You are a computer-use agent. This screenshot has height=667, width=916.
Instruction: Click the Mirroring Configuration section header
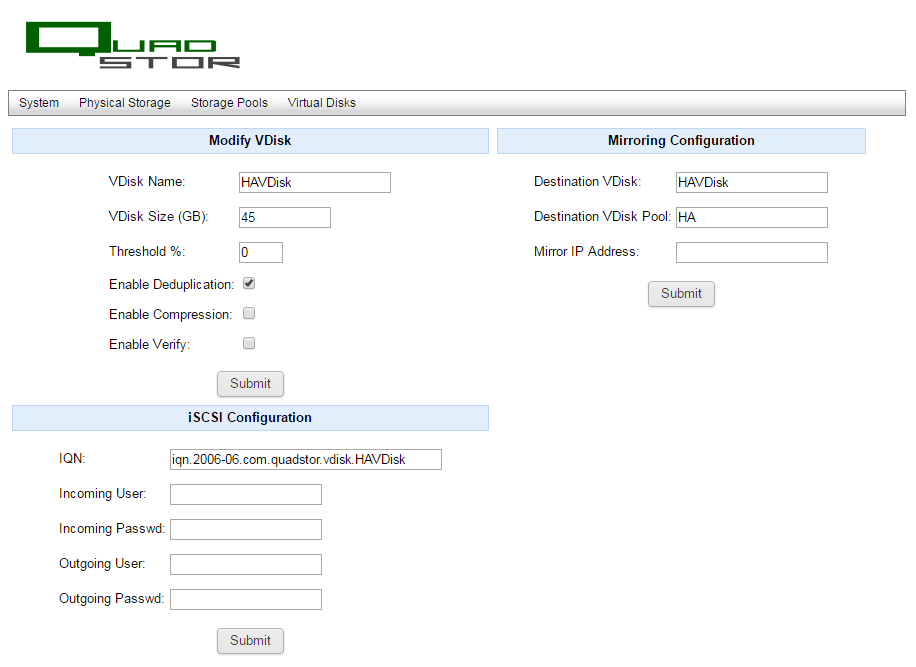681,141
